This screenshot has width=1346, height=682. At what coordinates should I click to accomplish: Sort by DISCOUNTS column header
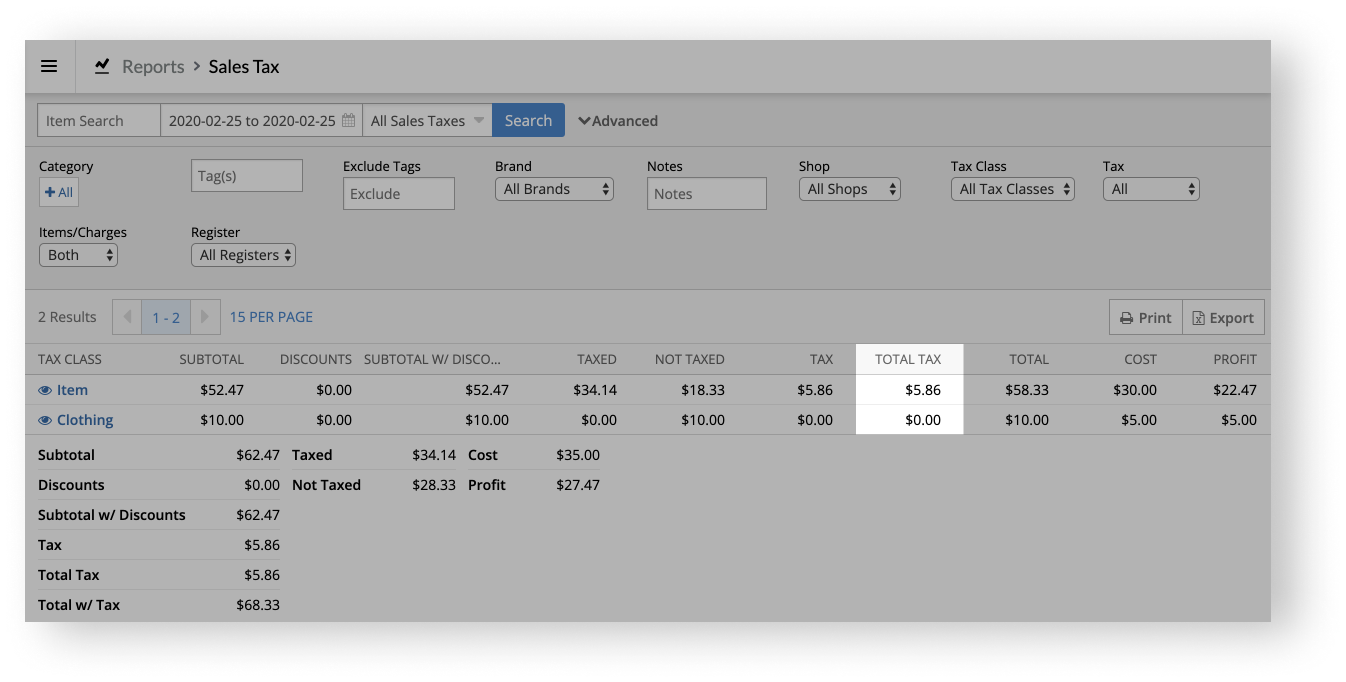(x=316, y=359)
